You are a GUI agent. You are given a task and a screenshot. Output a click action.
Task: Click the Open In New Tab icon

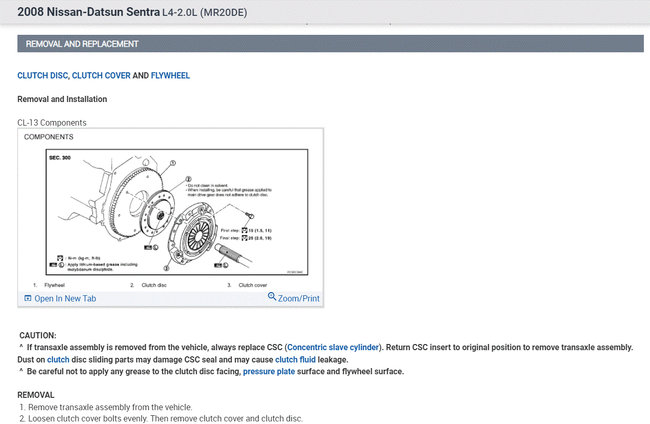(28, 298)
